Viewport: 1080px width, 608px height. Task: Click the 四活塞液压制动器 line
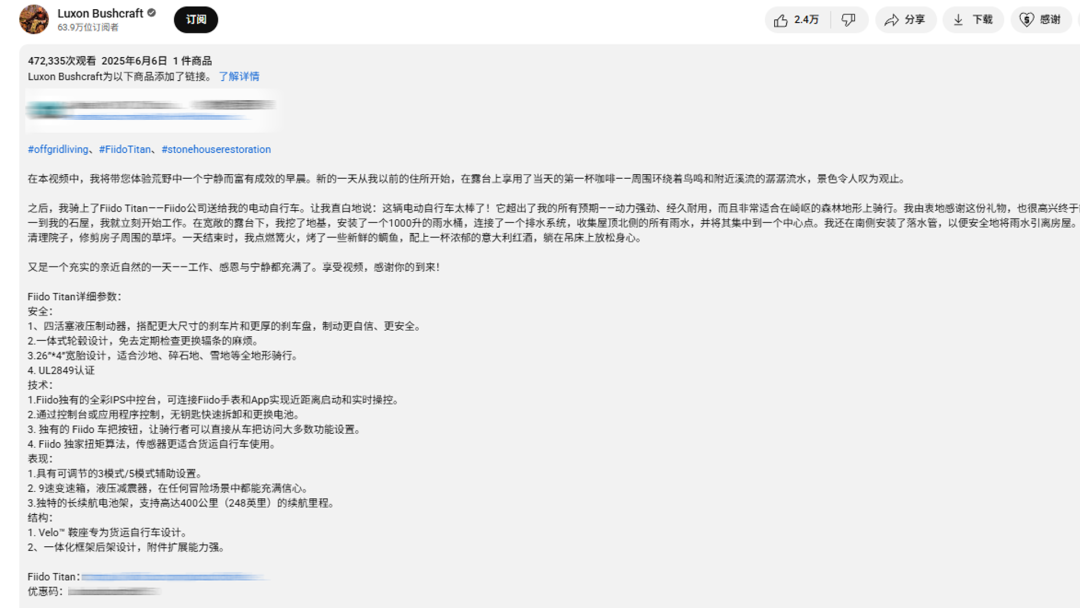coord(225,326)
